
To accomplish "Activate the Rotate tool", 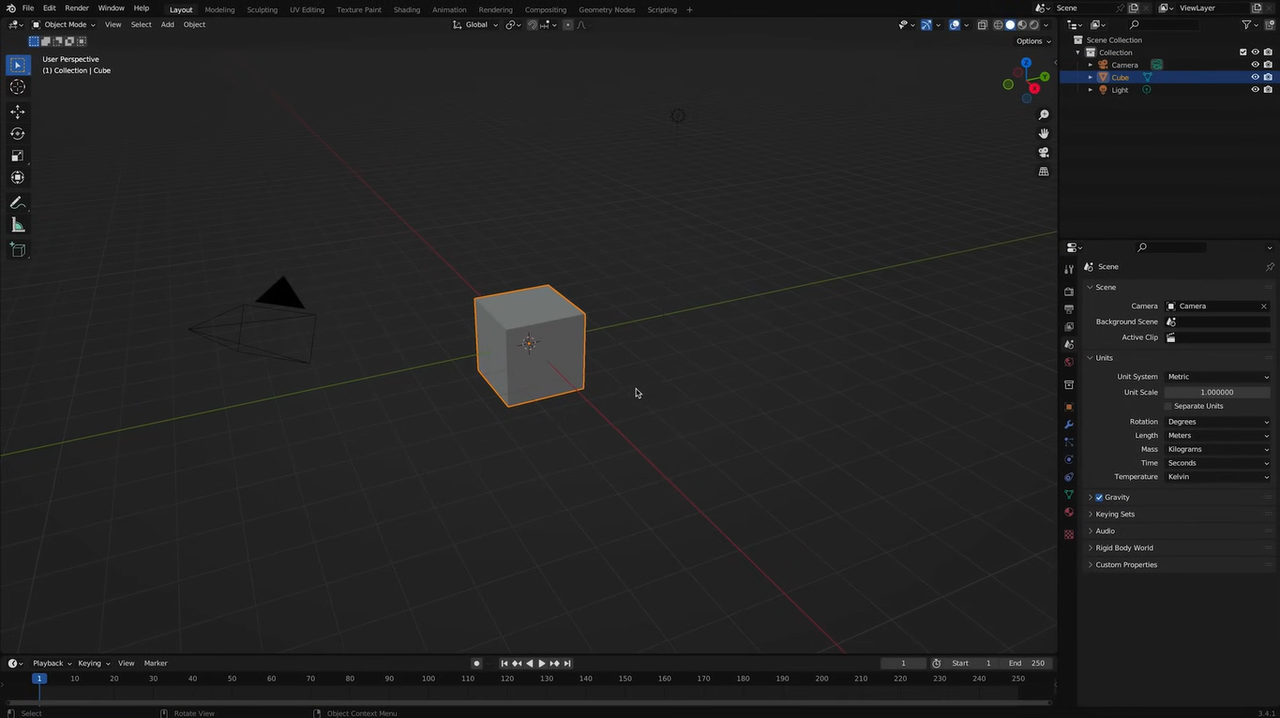I will tap(17, 133).
